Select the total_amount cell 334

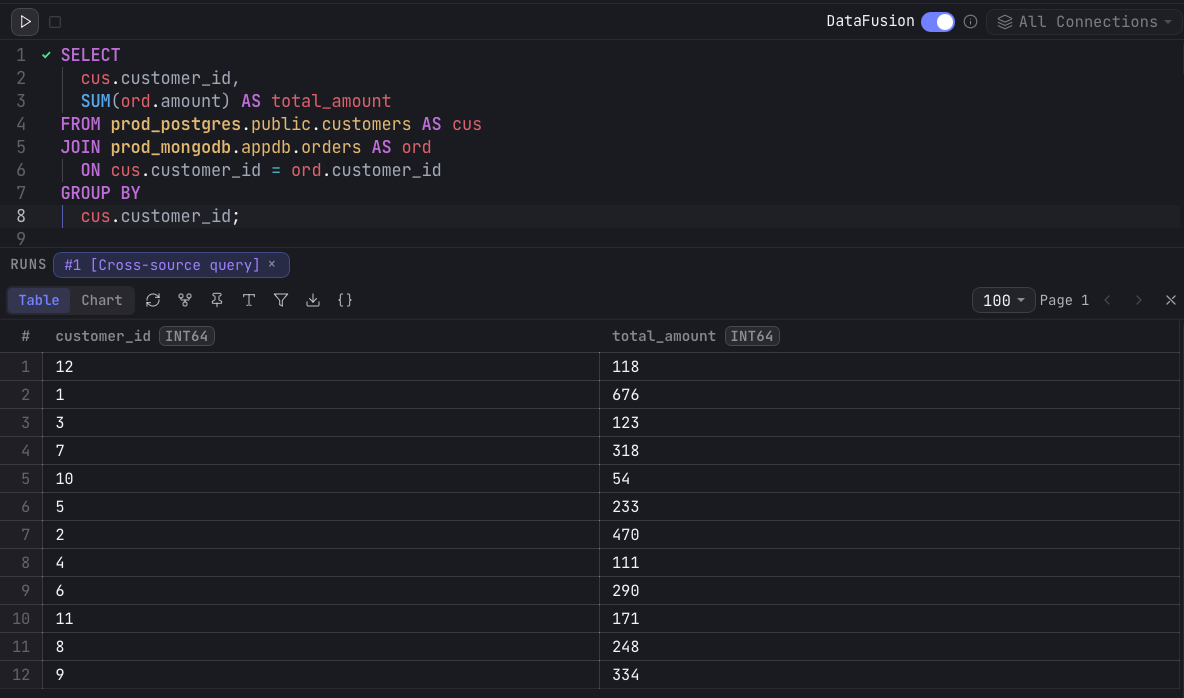890,674
